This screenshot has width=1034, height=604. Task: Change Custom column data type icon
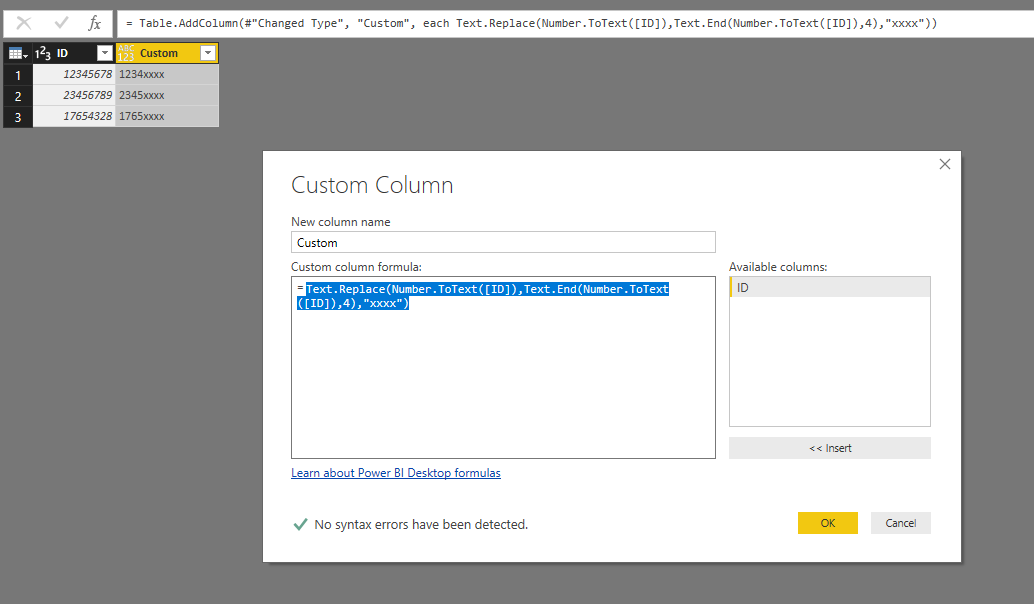(126, 53)
